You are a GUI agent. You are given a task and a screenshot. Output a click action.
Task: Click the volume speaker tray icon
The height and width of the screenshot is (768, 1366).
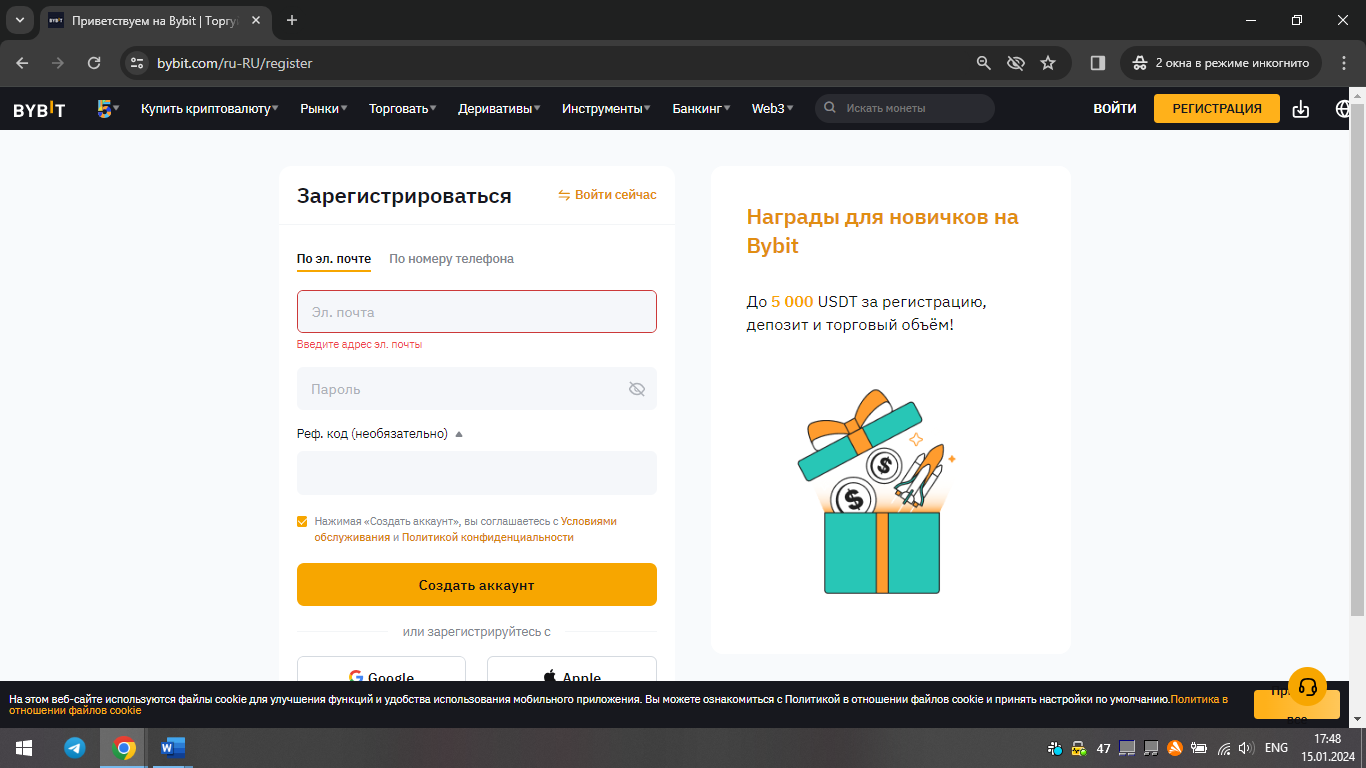coord(1246,748)
